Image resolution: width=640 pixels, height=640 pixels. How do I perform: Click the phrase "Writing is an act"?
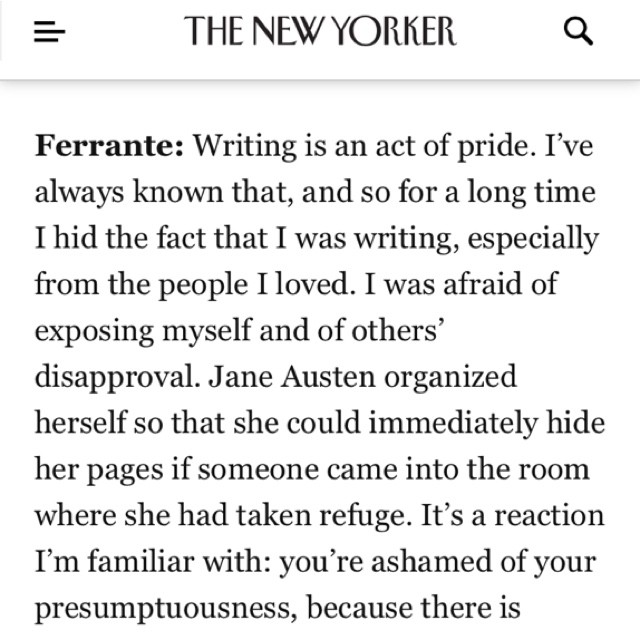[290, 148]
